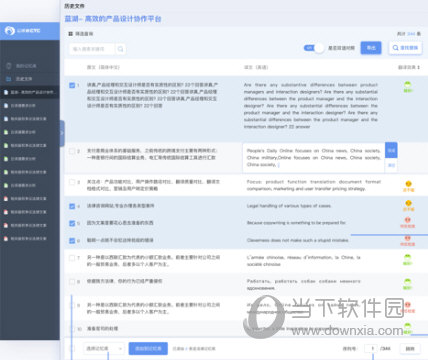
Task: Click the last red file icon in the sidebar
Action: tap(6, 239)
